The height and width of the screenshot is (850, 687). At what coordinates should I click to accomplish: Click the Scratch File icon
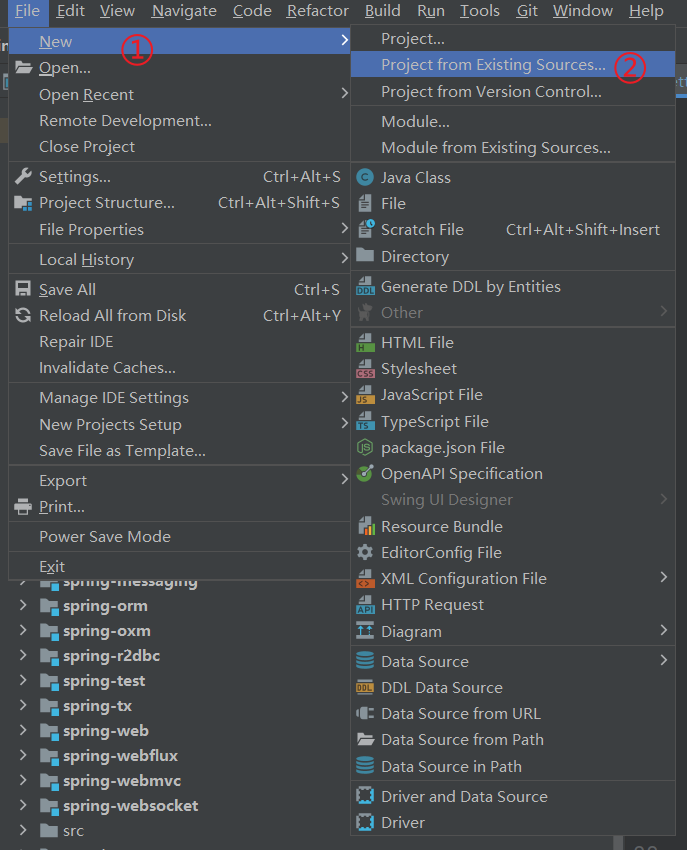tap(365, 229)
